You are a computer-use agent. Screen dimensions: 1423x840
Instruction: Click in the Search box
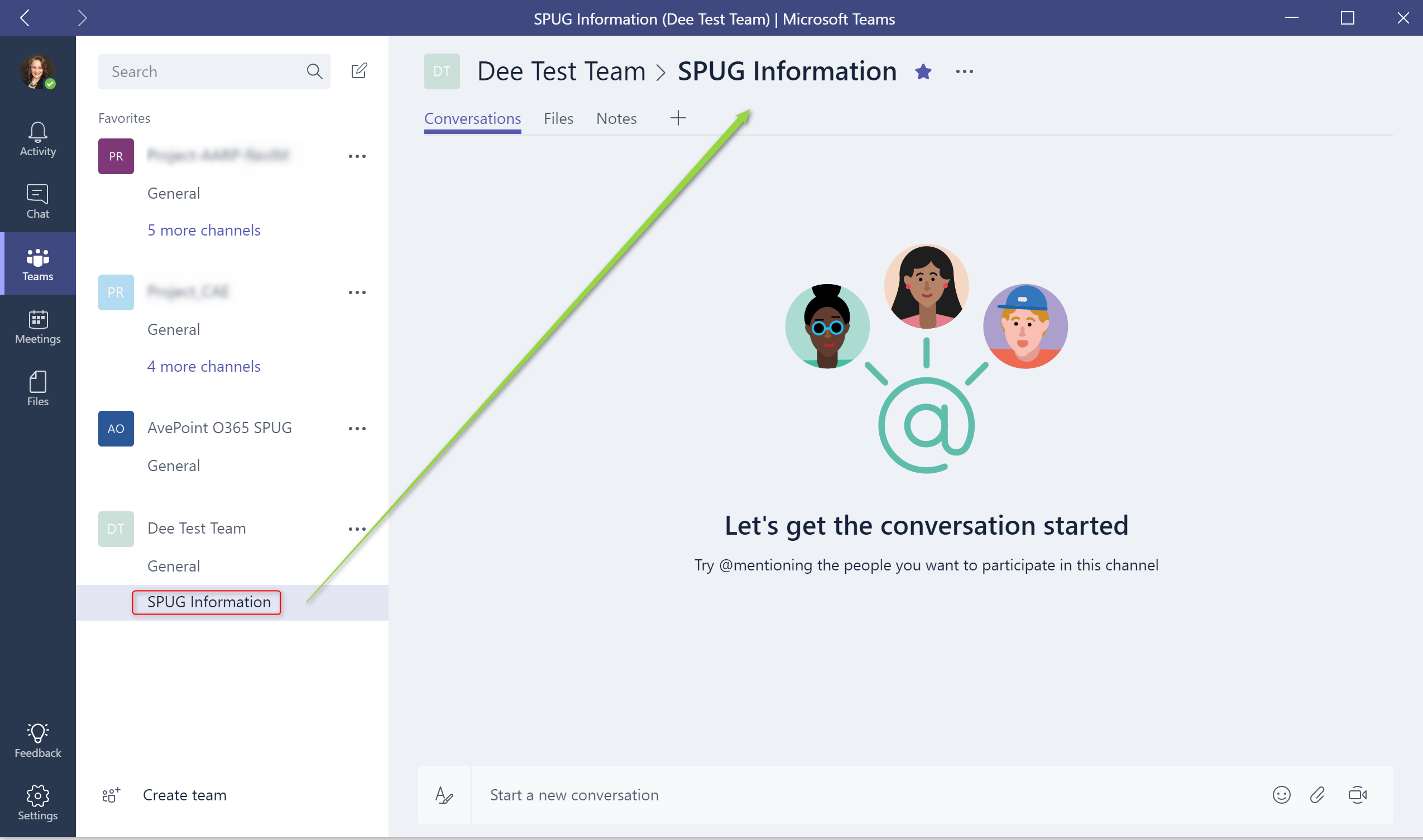point(214,71)
